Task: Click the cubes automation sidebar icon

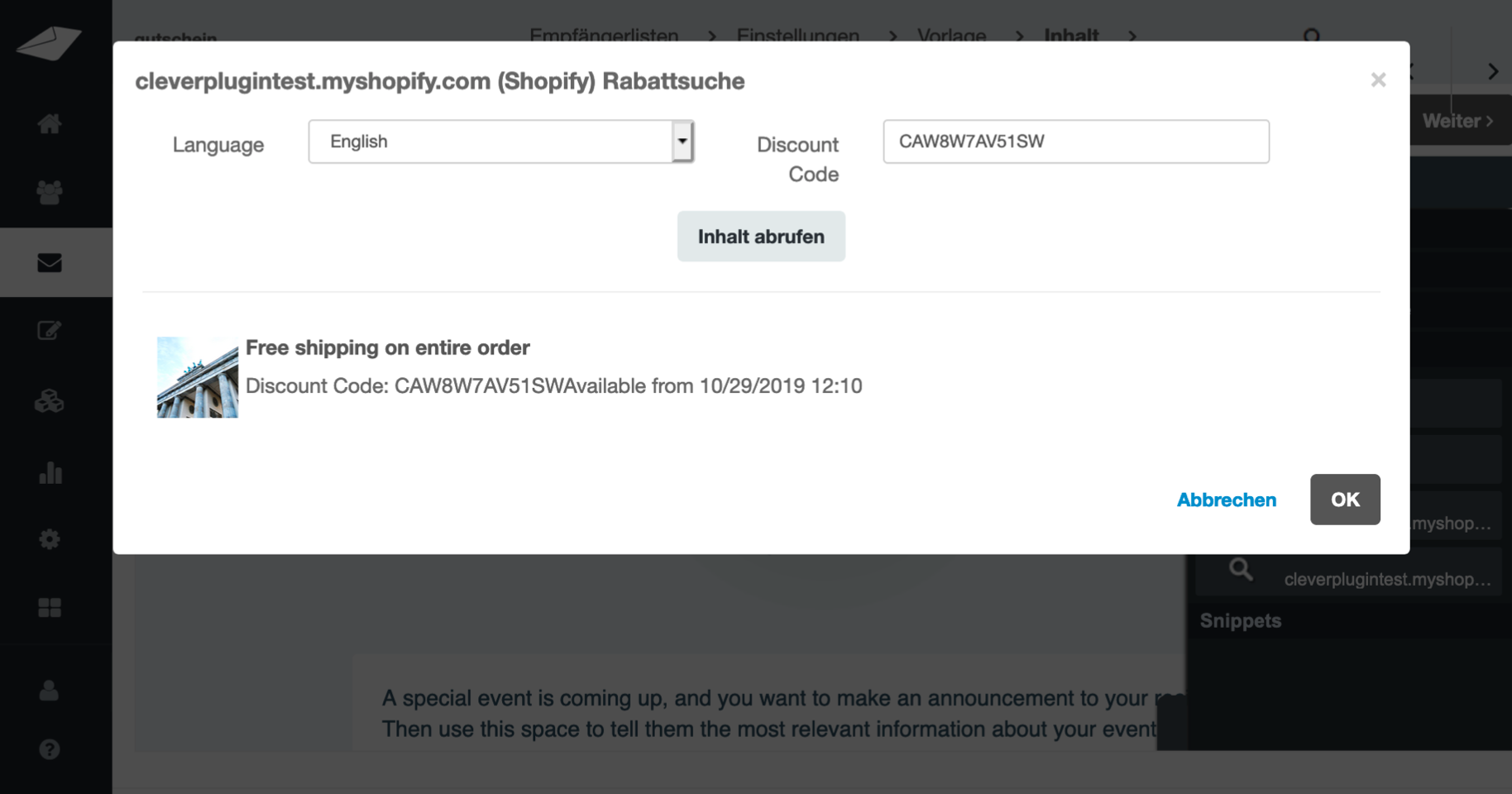Action: click(50, 402)
